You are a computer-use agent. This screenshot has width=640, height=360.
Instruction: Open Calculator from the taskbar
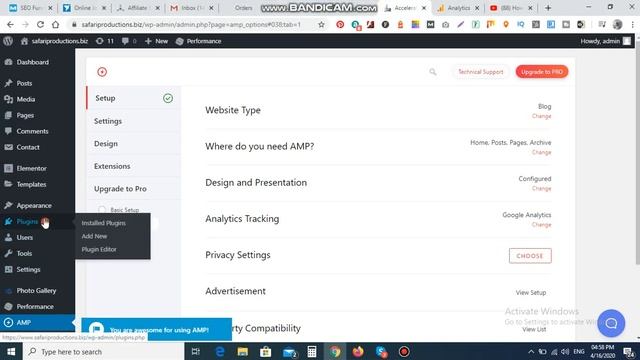[312, 351]
